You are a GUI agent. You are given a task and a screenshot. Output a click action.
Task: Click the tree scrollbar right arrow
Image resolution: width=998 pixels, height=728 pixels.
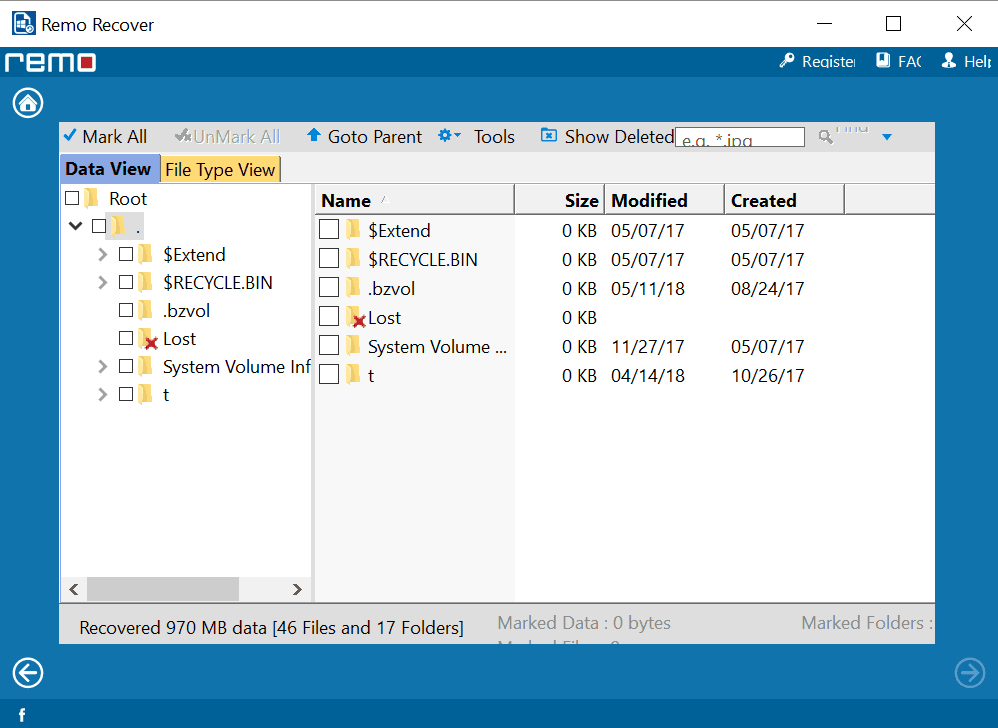tap(297, 589)
